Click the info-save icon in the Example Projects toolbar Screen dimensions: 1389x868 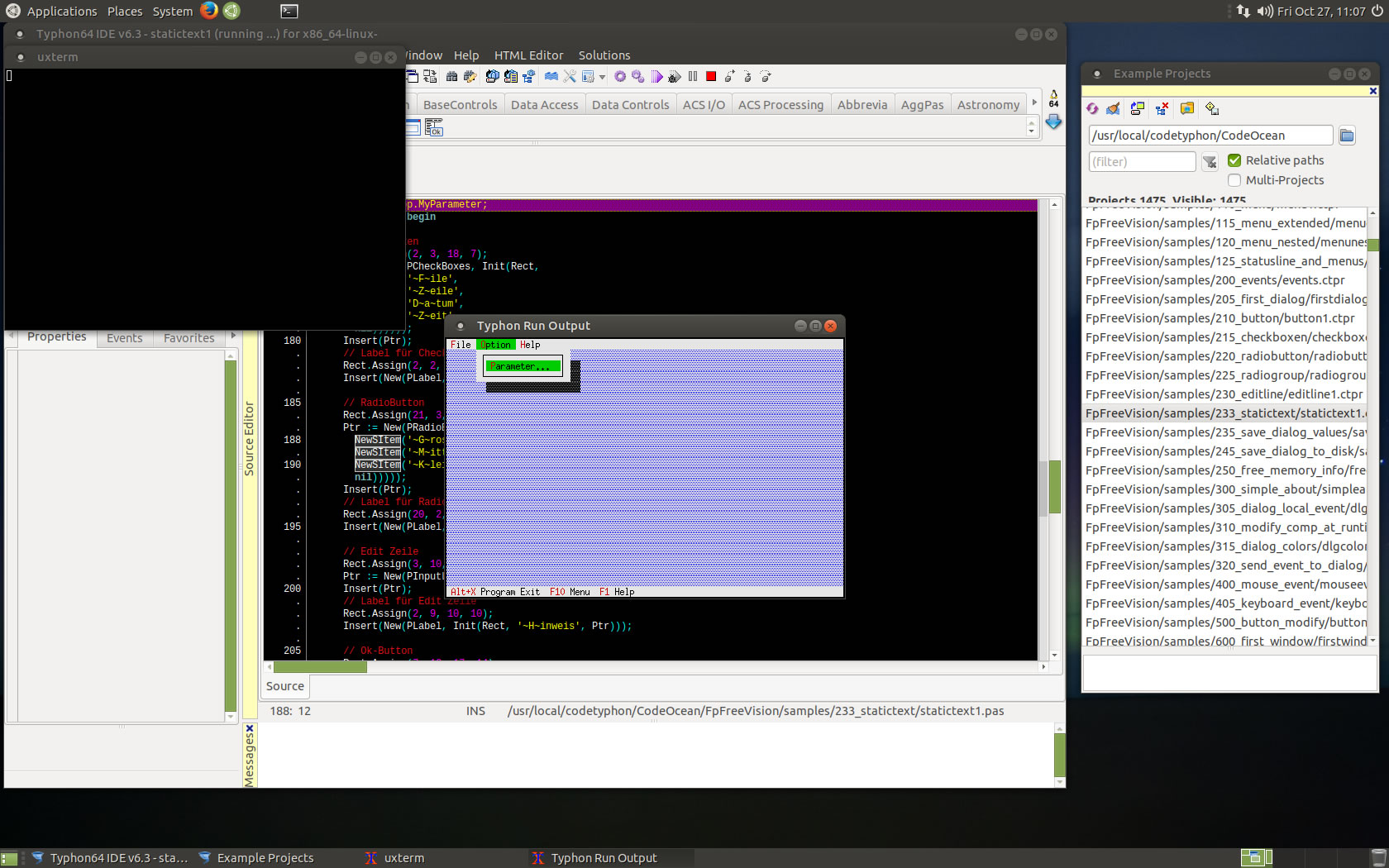(1212, 108)
